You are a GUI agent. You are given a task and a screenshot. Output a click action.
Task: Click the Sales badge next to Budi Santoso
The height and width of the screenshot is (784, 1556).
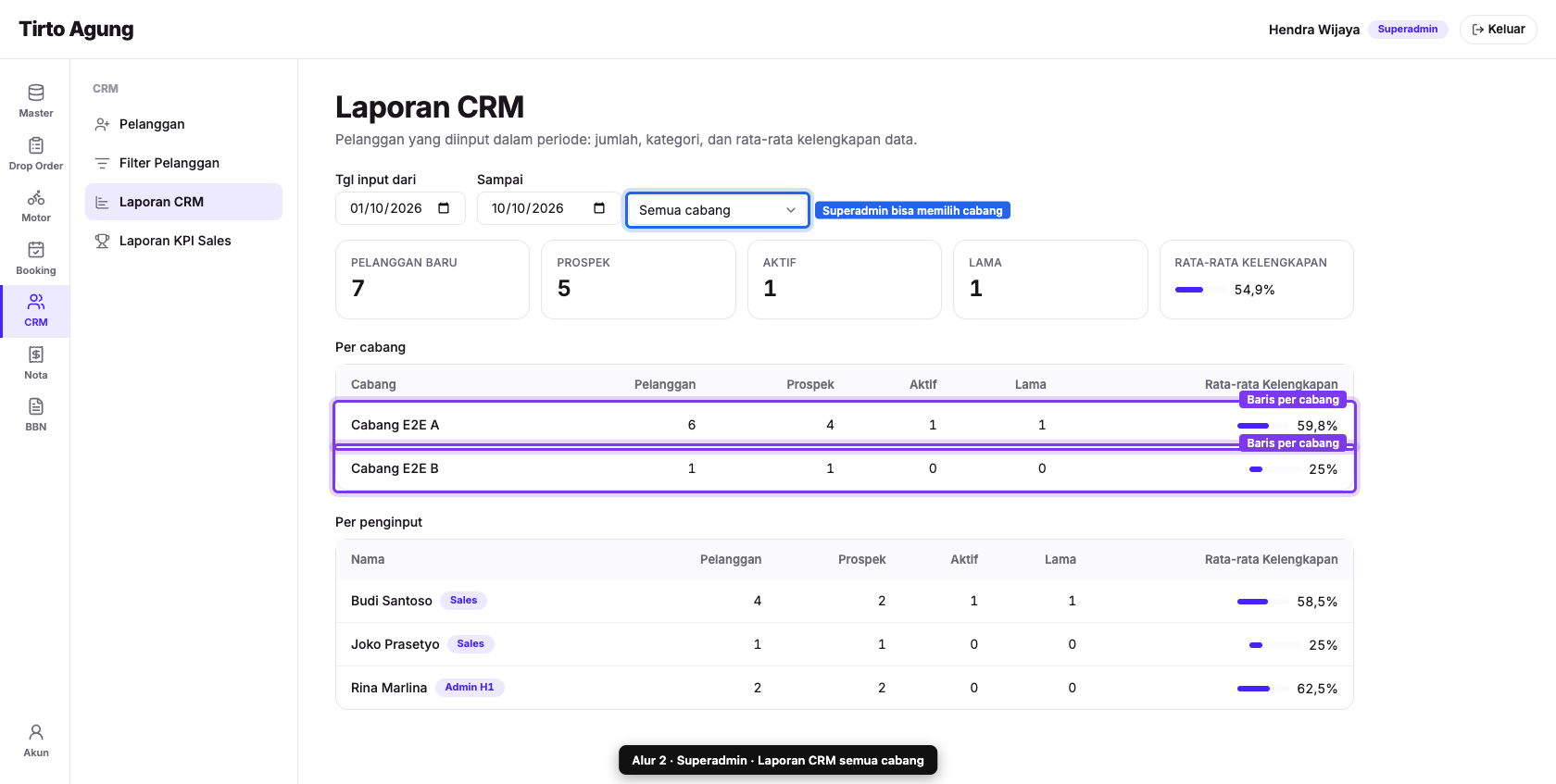(x=463, y=601)
